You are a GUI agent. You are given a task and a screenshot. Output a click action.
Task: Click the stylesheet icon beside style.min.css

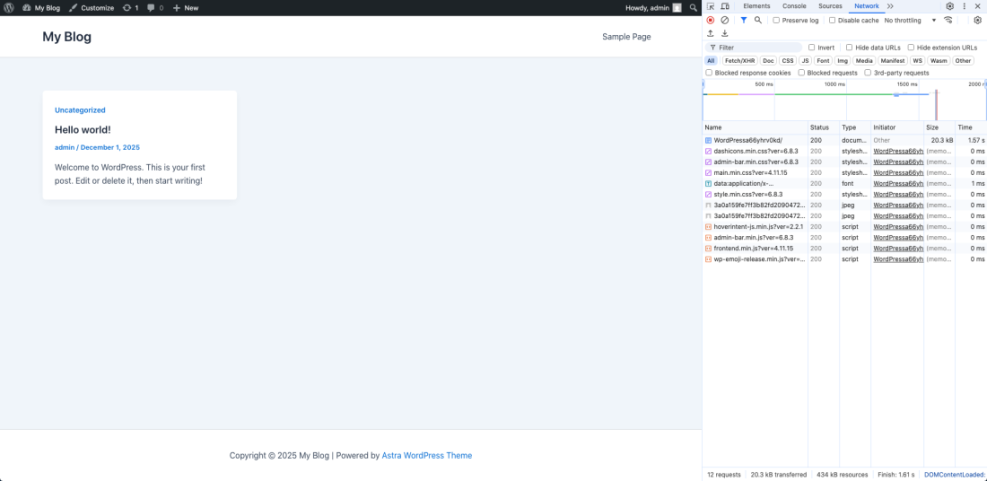[x=708, y=194]
